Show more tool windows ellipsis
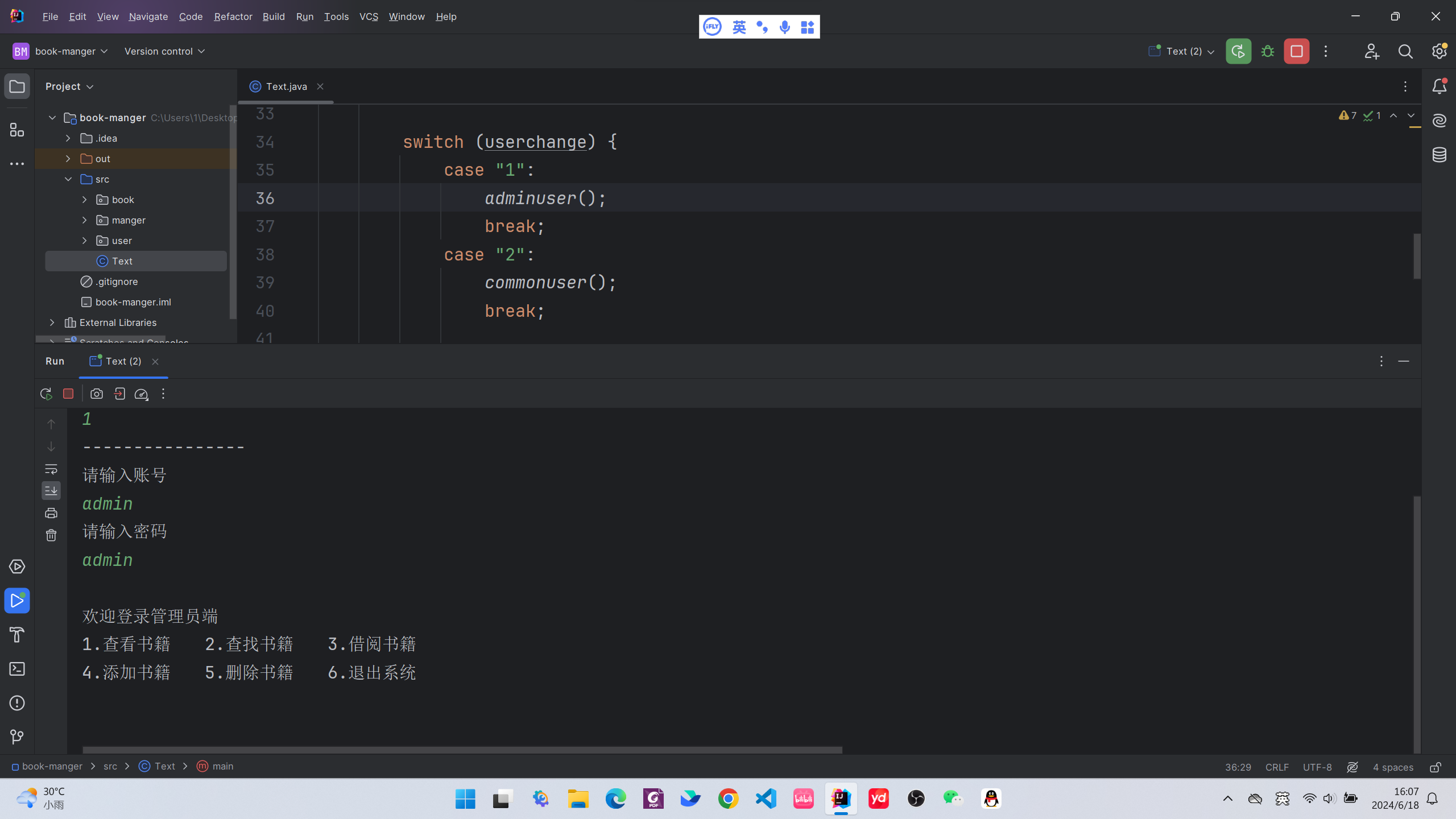The image size is (1456, 819). (17, 164)
